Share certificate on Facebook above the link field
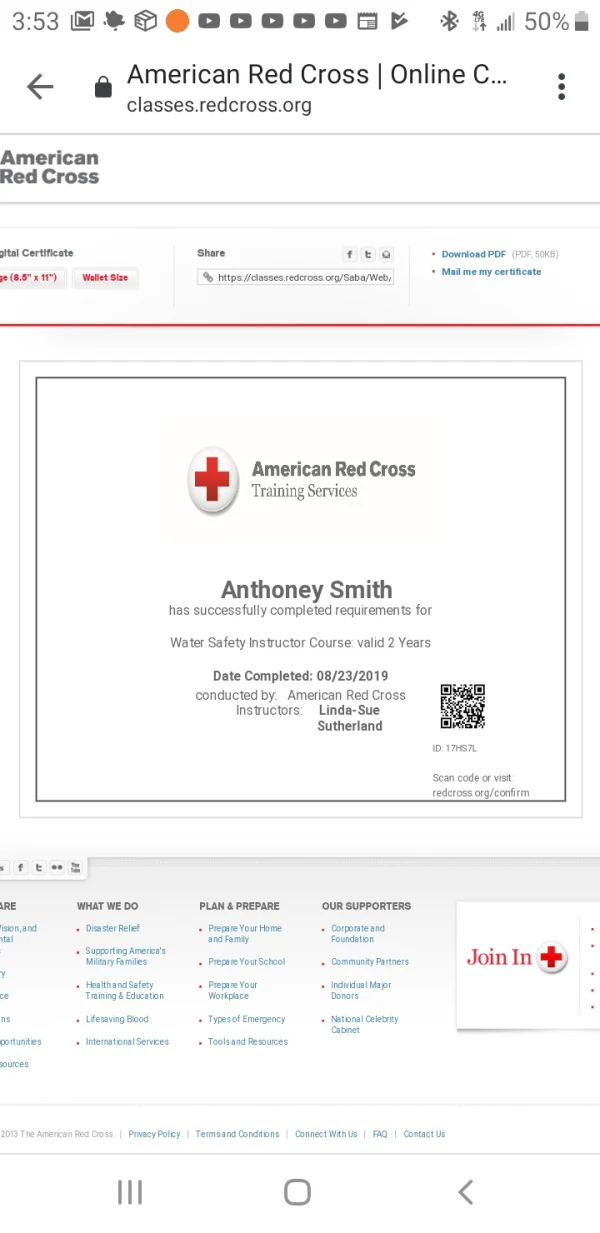This screenshot has height=1233, width=600. point(350,255)
